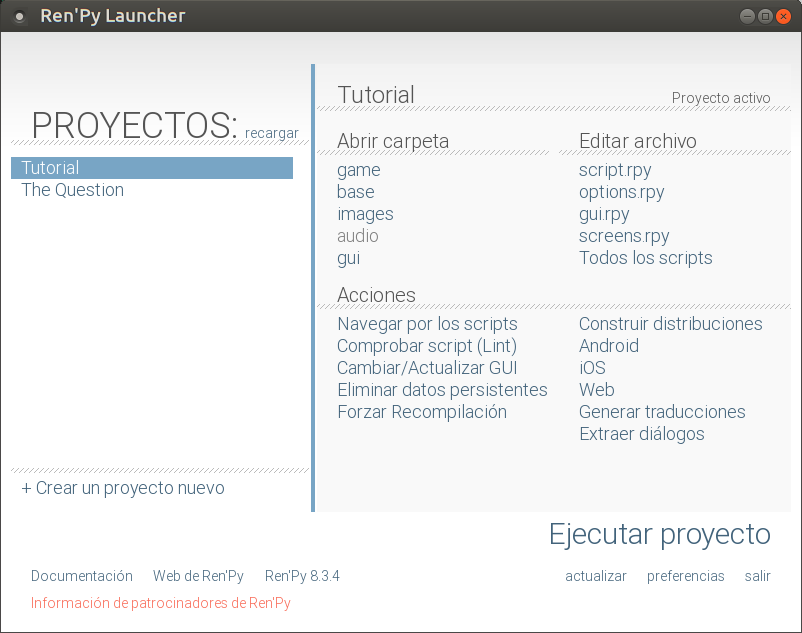Screen dimensions: 802x633
Task: Run Comprobar script (Lint)
Action: [426, 345]
